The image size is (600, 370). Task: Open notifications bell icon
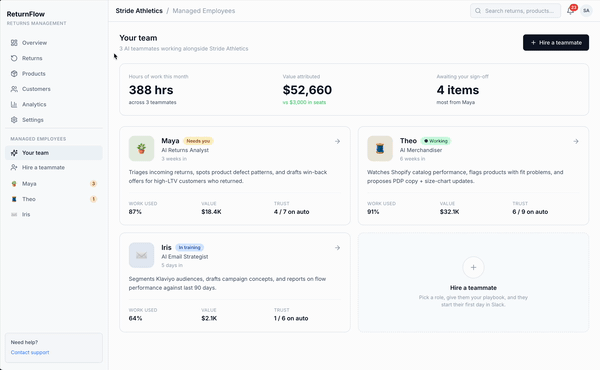point(571,11)
